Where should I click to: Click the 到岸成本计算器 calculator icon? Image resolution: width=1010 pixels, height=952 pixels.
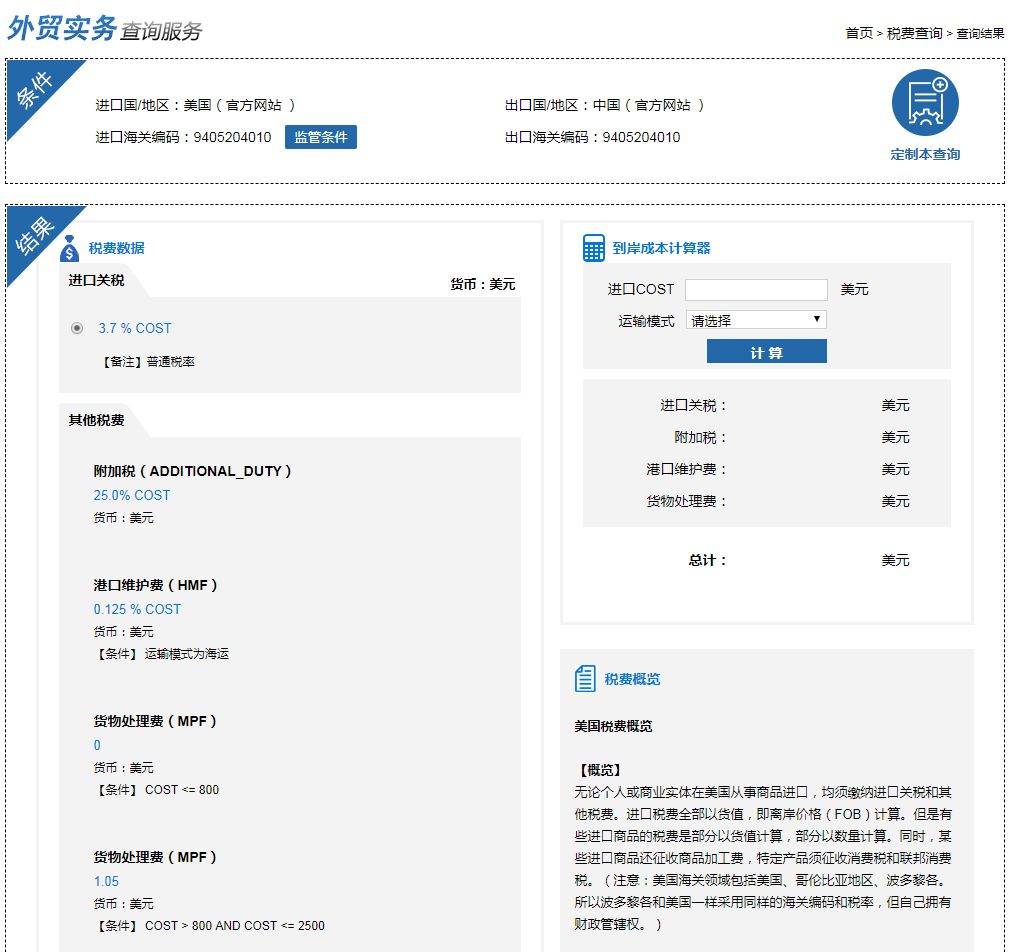[x=594, y=246]
